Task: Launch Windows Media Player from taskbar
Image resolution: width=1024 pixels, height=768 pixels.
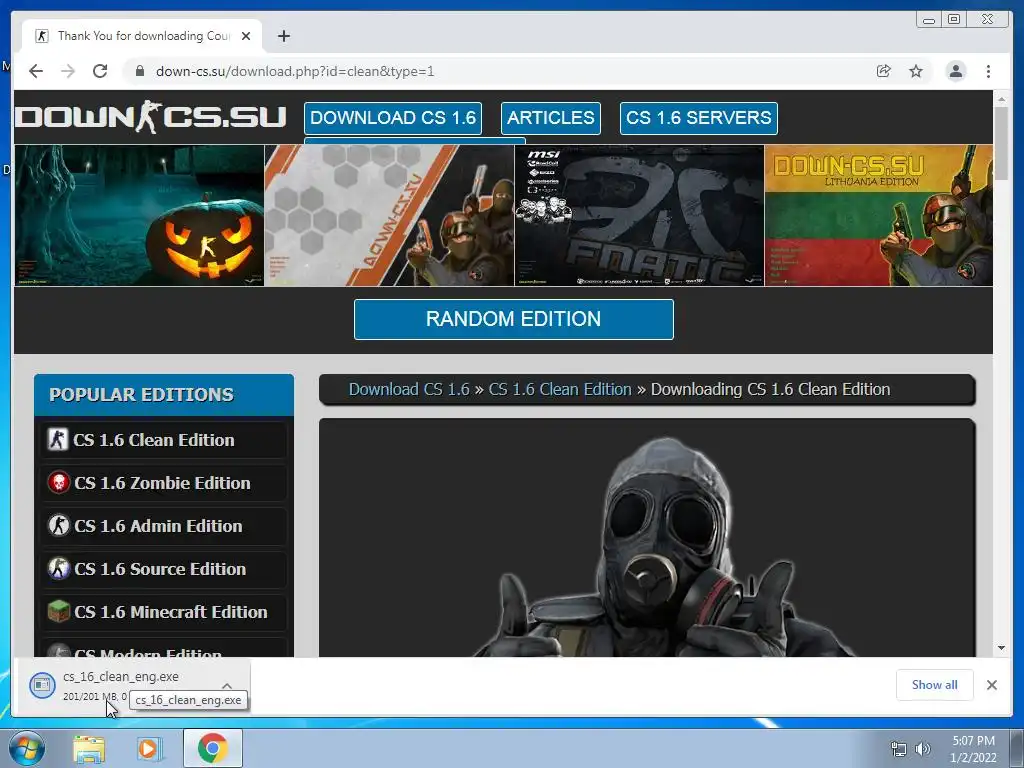Action: pos(148,748)
